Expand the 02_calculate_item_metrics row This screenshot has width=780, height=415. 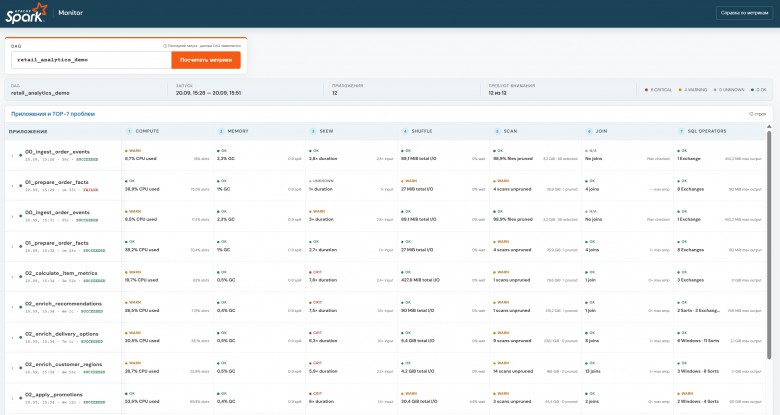(12, 277)
